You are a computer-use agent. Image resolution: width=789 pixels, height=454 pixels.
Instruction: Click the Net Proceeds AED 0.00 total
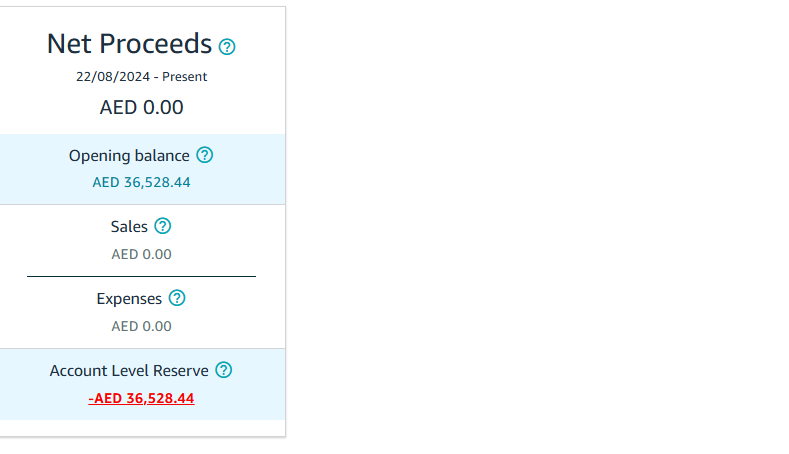click(x=141, y=107)
